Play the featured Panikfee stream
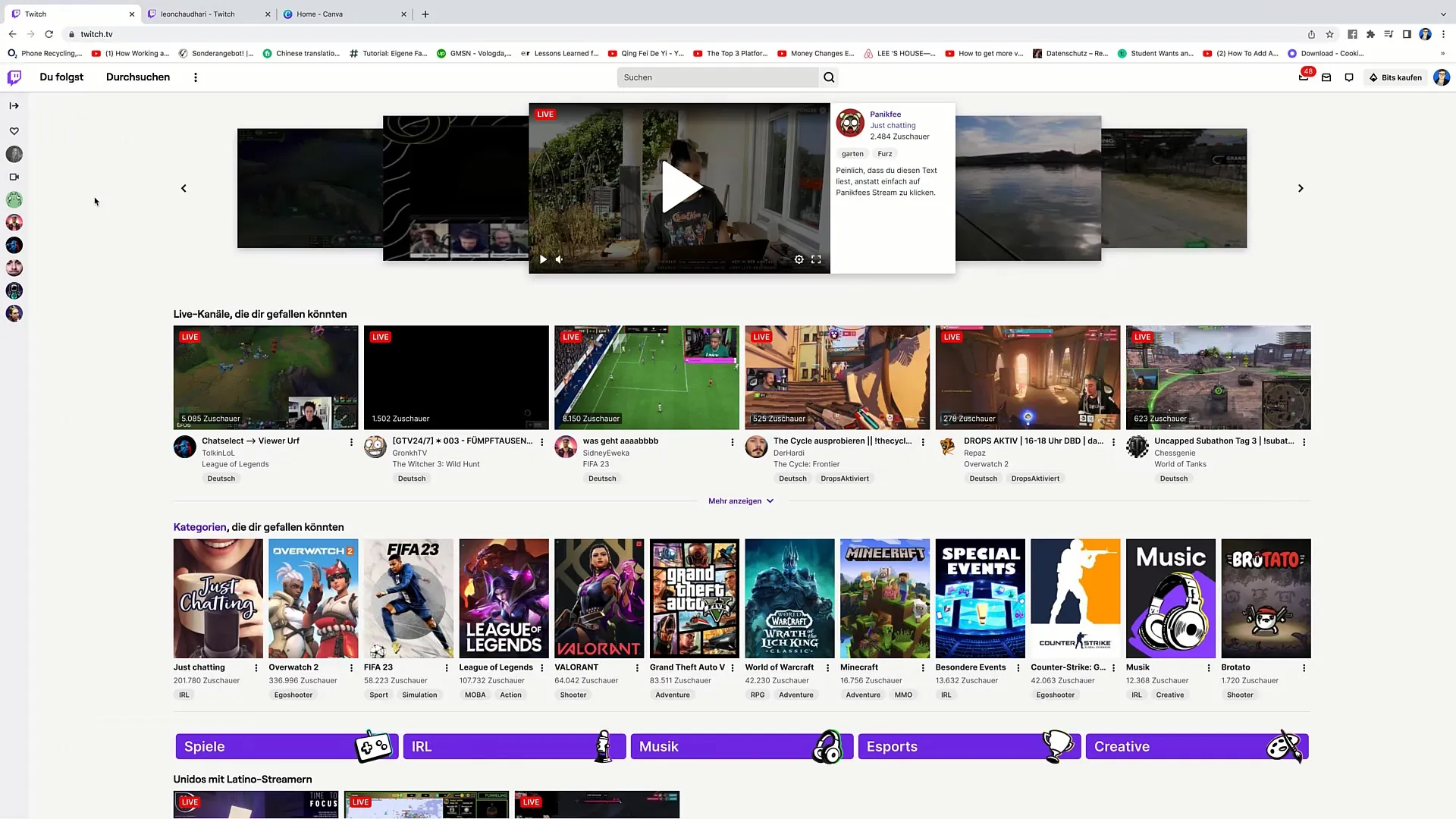1456x819 pixels. (x=682, y=187)
